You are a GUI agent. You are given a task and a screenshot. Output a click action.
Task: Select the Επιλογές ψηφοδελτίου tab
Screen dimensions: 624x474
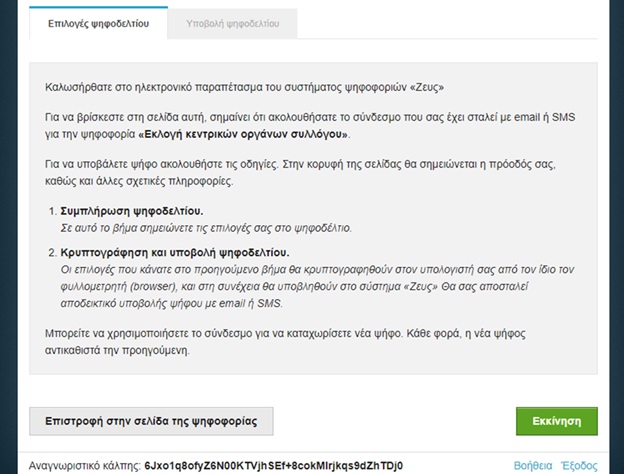click(x=99, y=23)
